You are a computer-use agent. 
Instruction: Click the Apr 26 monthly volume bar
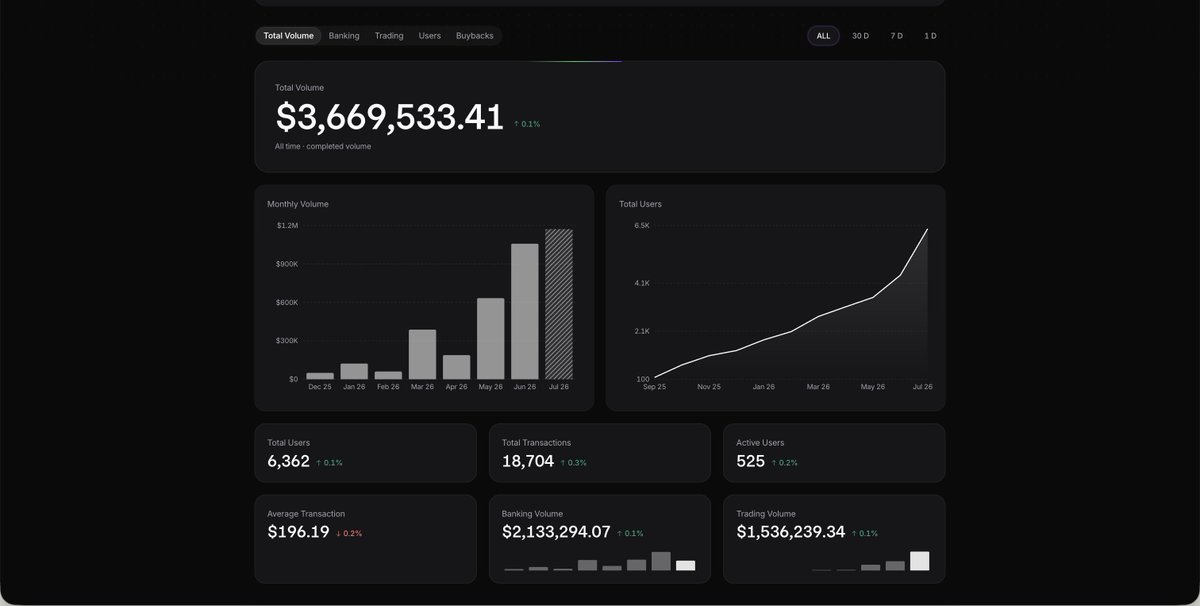(x=456, y=367)
